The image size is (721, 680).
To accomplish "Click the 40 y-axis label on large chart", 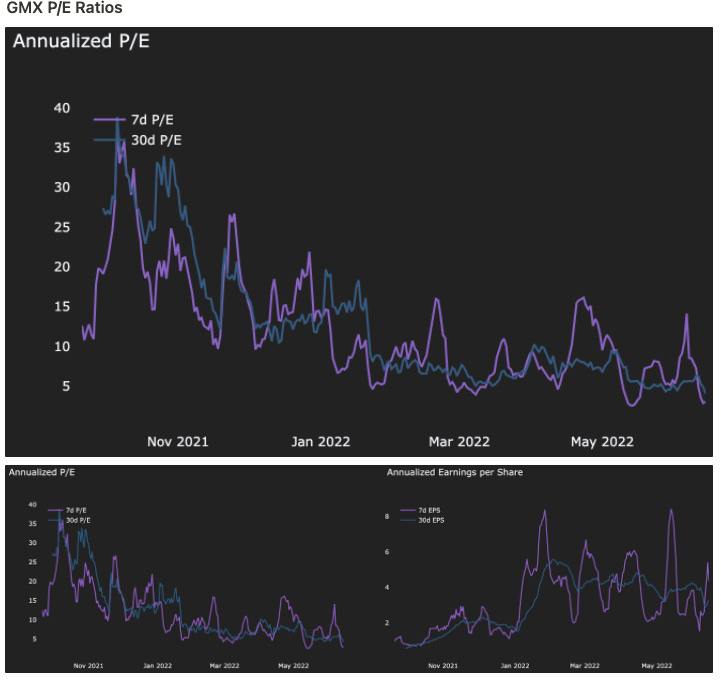I will click(62, 108).
